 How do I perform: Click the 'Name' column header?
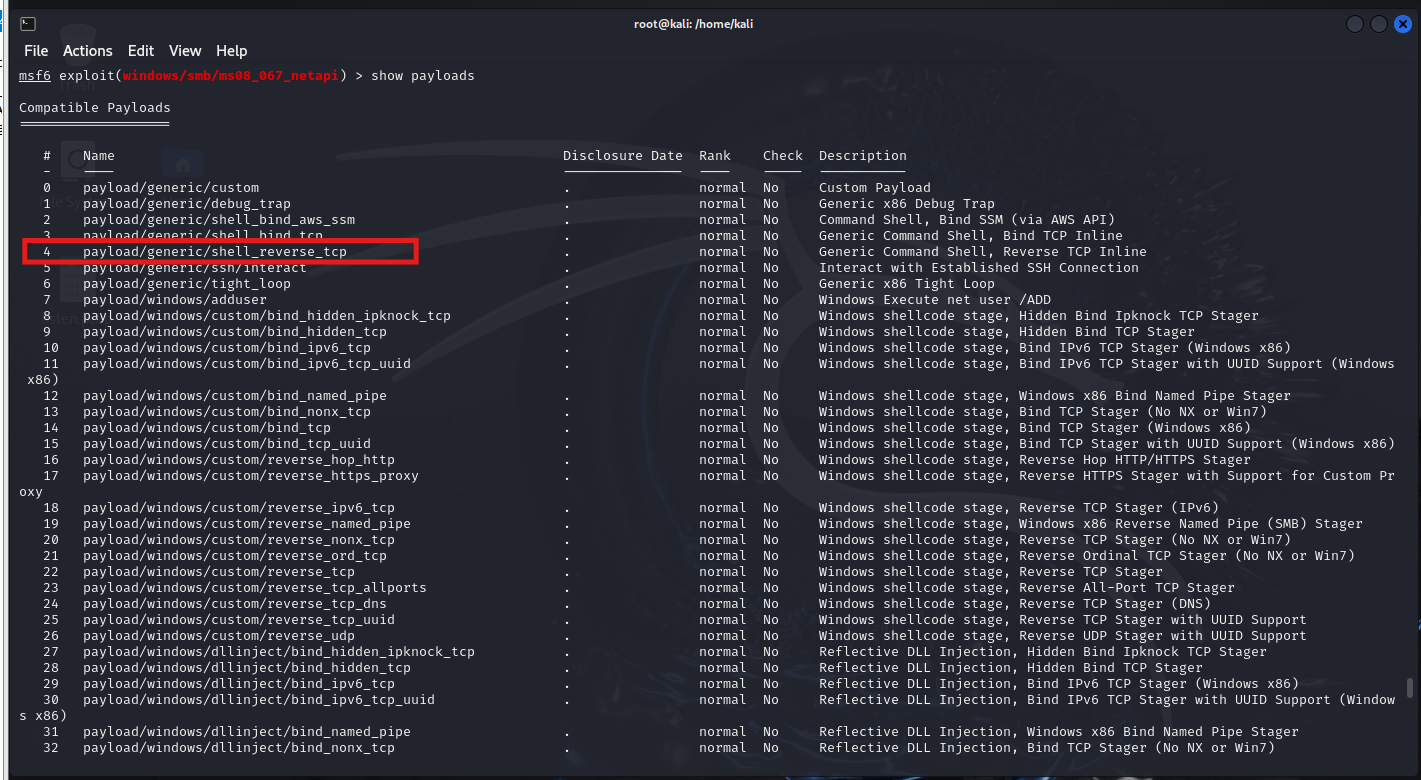(99, 156)
